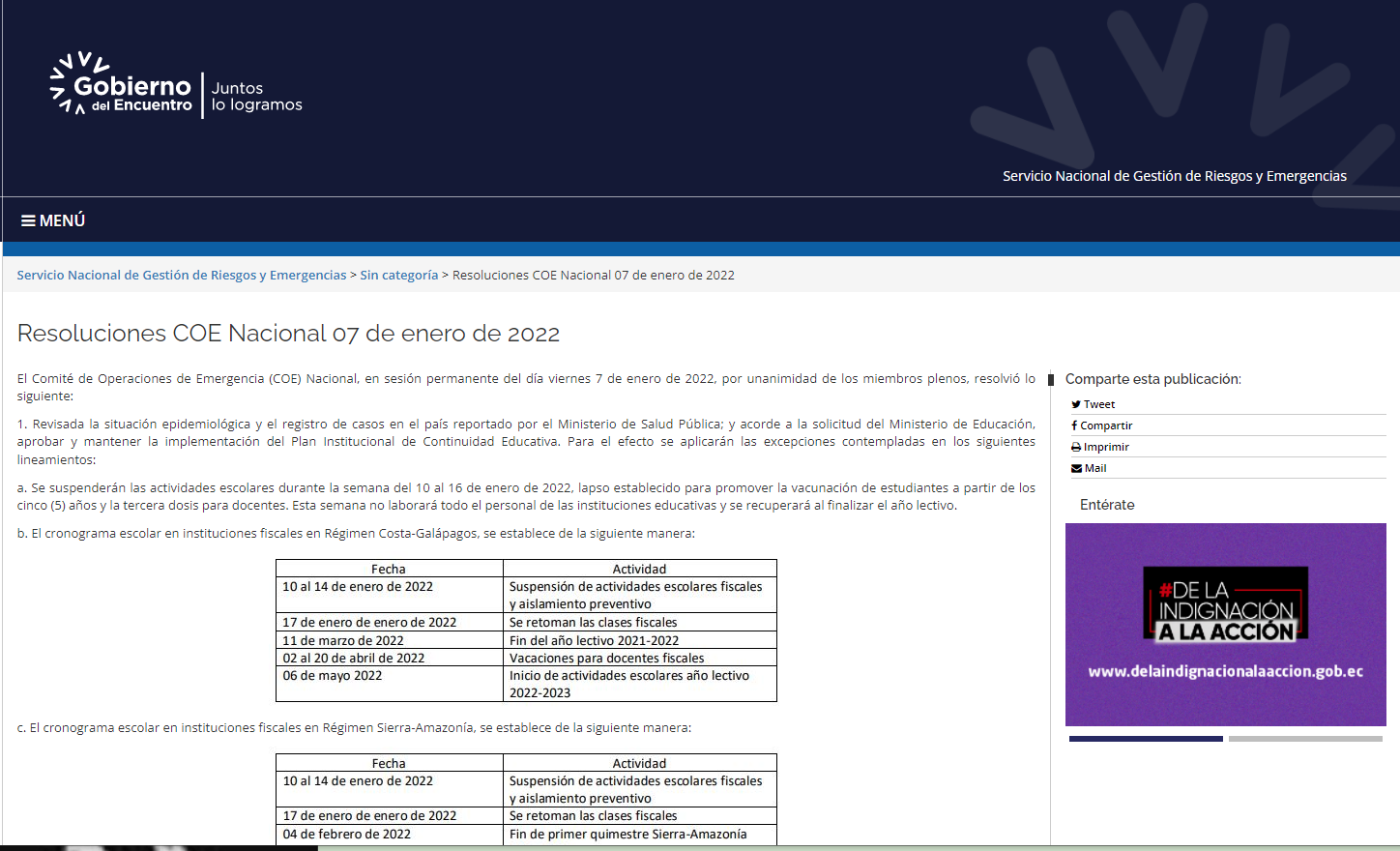Click cell 06 de mayo 2022

(390, 684)
